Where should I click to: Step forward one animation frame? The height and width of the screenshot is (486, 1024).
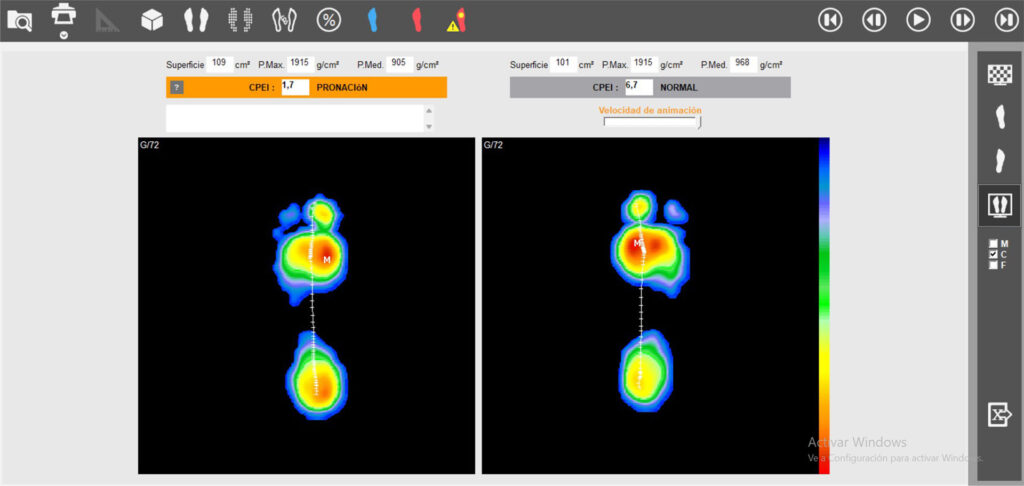tap(962, 19)
